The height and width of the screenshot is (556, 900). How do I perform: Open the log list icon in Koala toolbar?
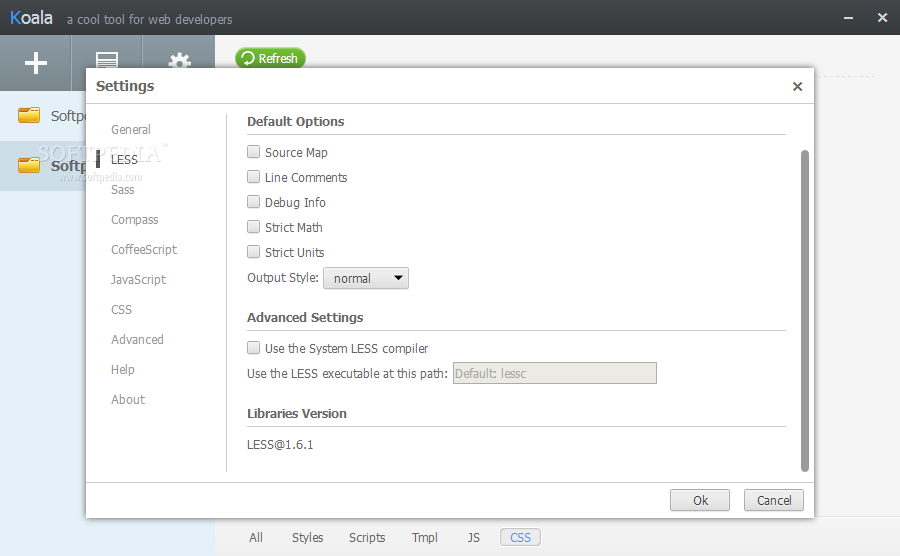point(107,60)
